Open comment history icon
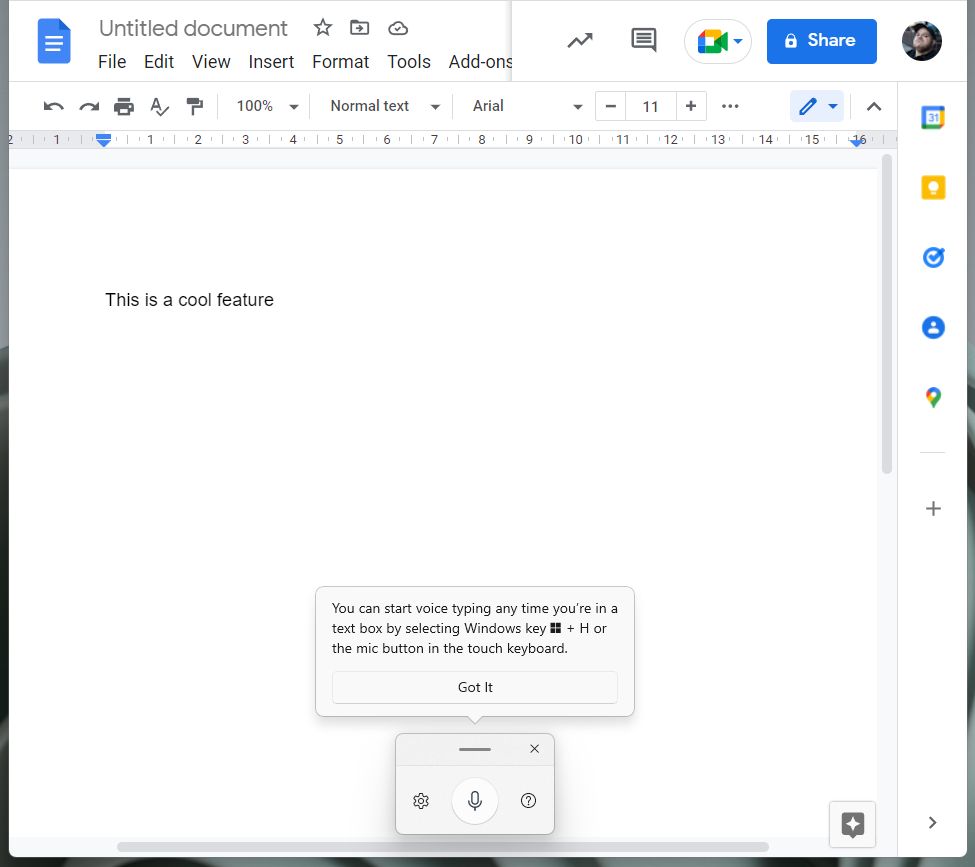 pos(643,40)
